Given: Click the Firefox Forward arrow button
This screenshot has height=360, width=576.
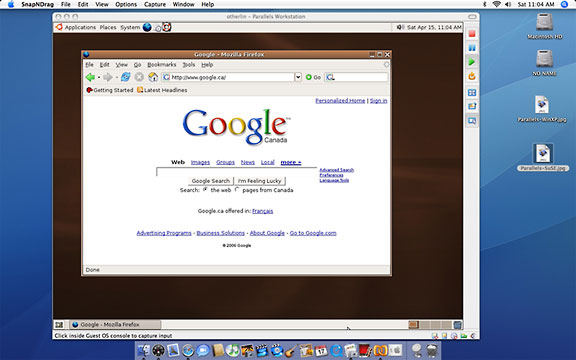Looking at the screenshot, I should pyautogui.click(x=108, y=77).
